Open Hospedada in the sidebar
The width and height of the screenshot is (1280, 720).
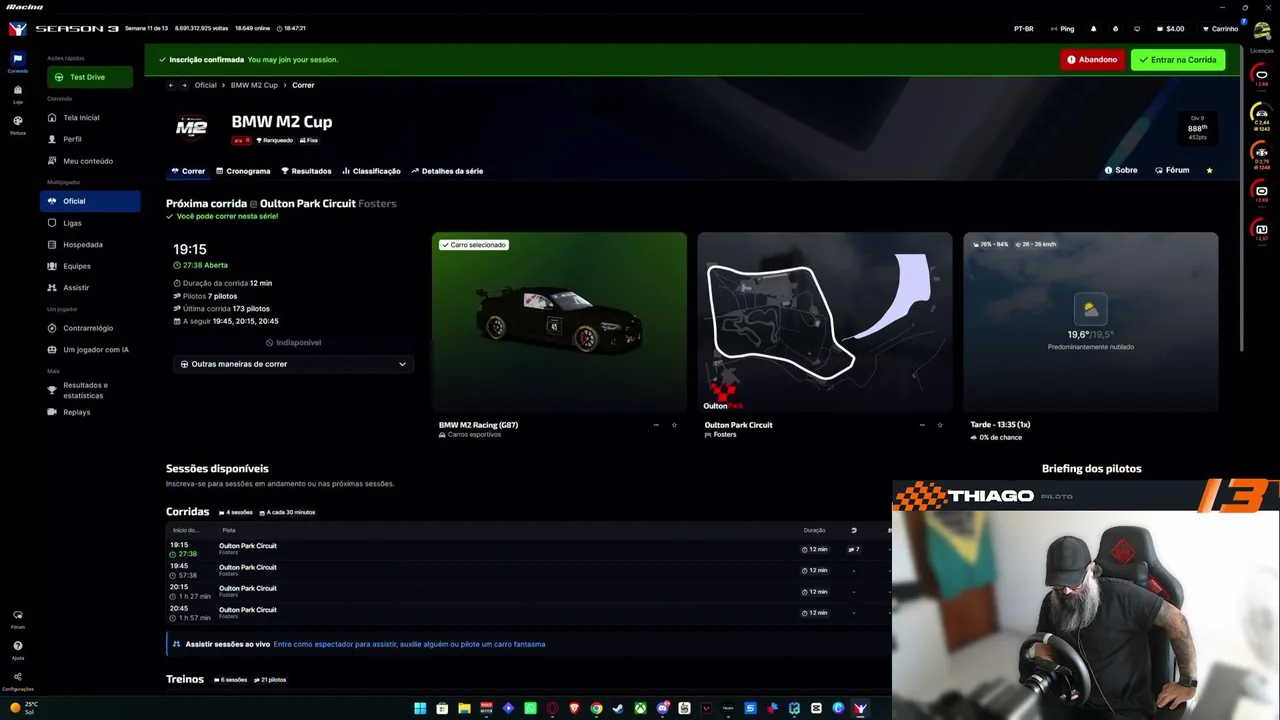tap(90, 245)
